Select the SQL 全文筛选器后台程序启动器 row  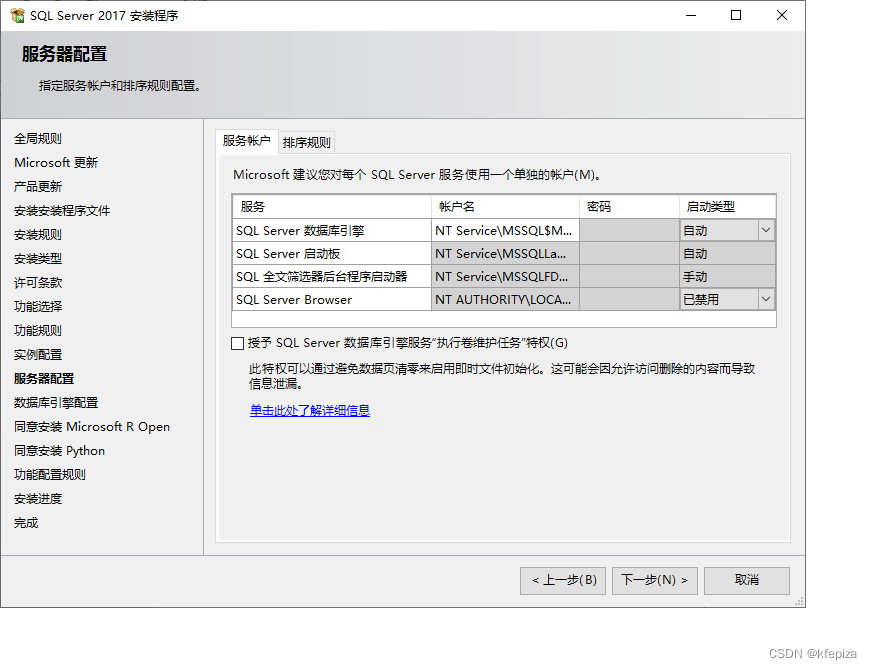[331, 276]
